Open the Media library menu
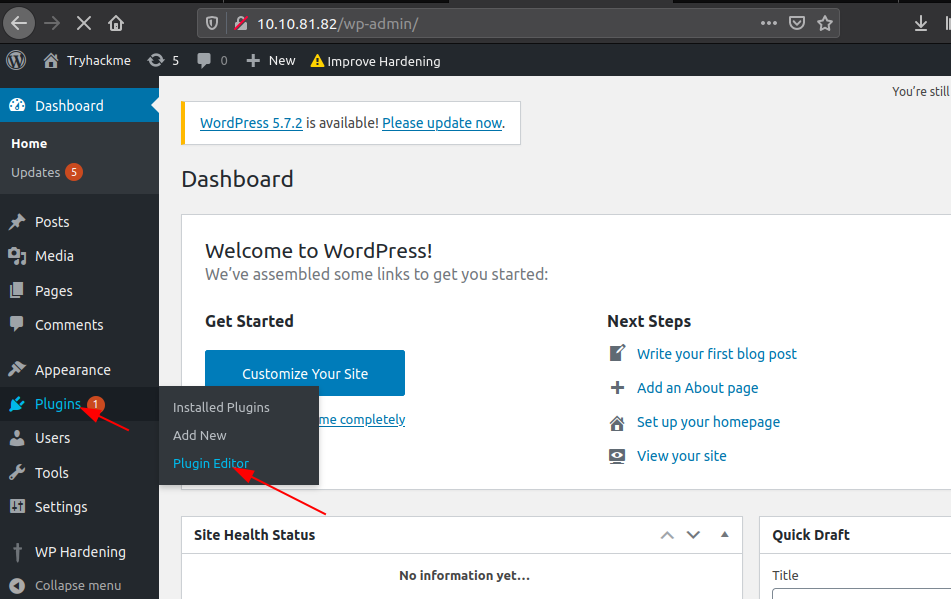This screenshot has width=951, height=599. [x=79, y=256]
